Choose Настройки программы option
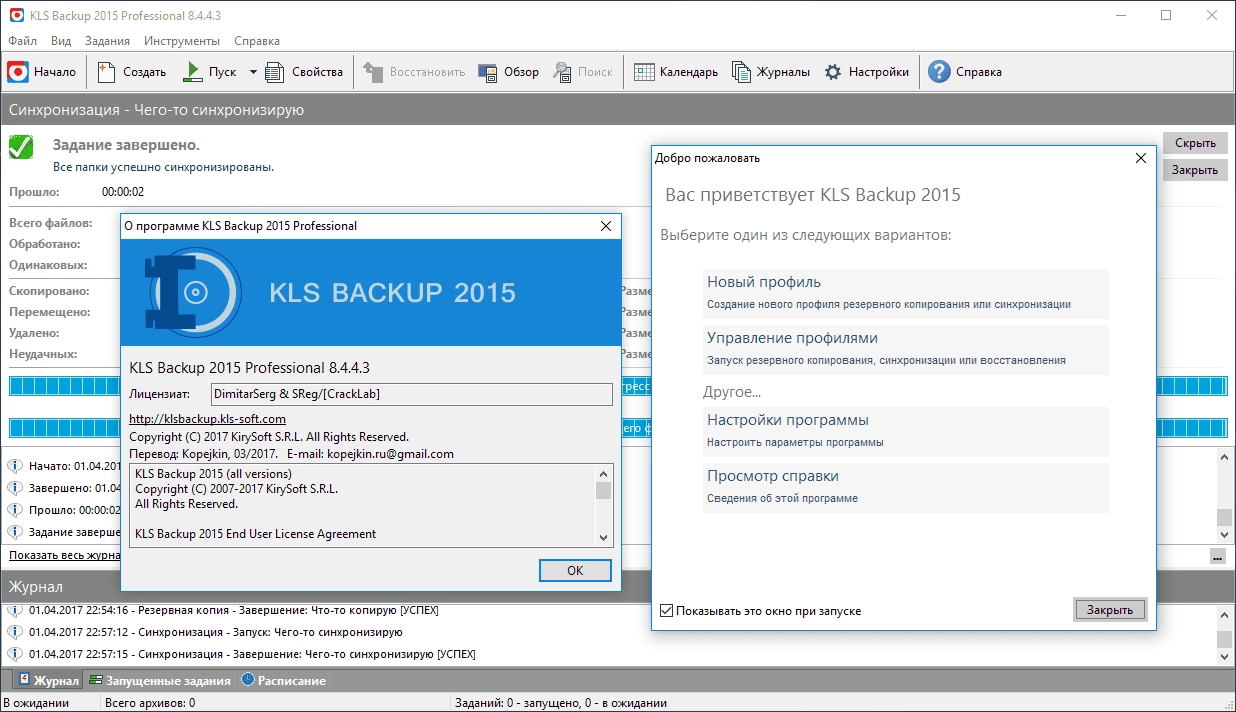 (x=906, y=431)
